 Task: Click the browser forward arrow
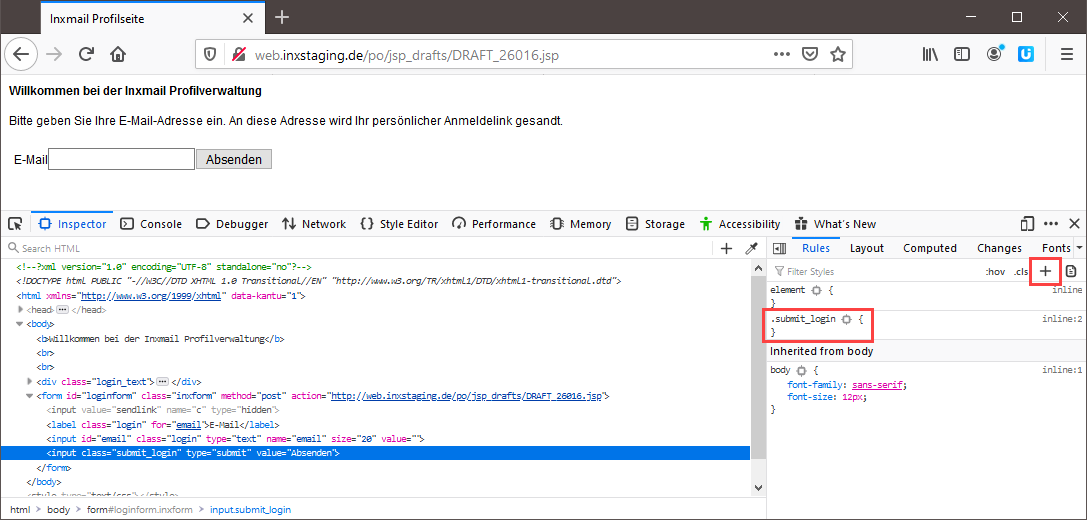[53, 54]
